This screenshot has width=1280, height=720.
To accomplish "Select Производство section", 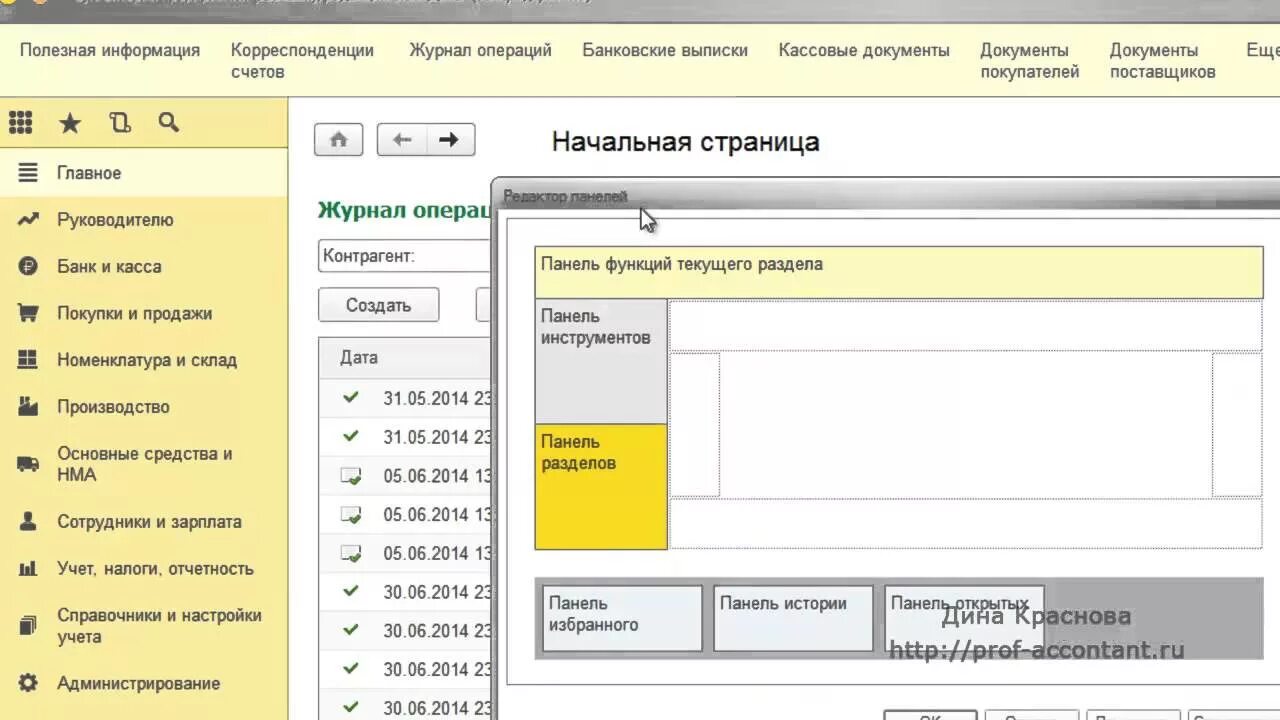I will tap(144, 407).
